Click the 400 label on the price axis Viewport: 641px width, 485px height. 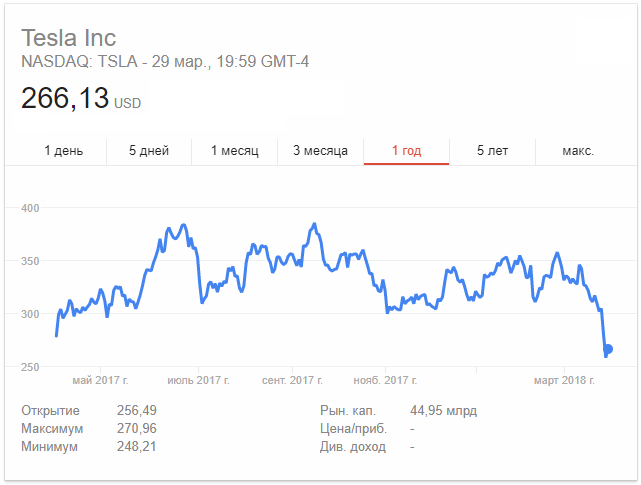click(29, 208)
